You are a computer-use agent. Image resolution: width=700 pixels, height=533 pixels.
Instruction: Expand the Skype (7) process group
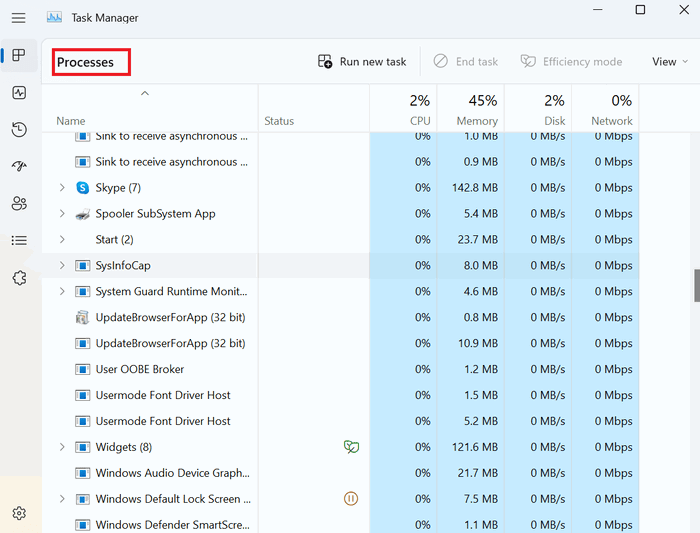62,187
